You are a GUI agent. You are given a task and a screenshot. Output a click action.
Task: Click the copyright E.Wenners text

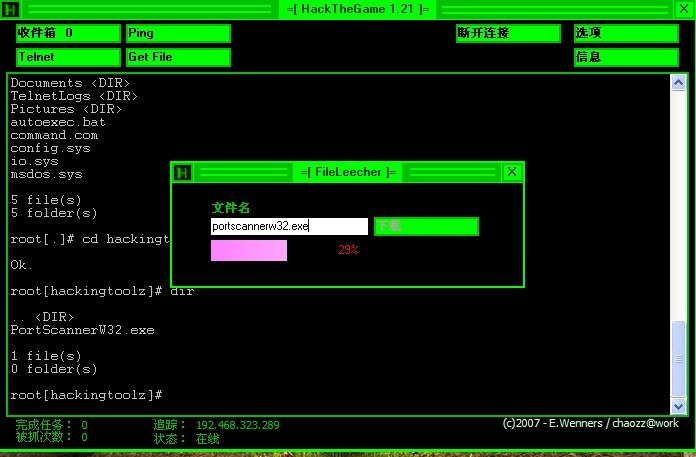tap(591, 423)
